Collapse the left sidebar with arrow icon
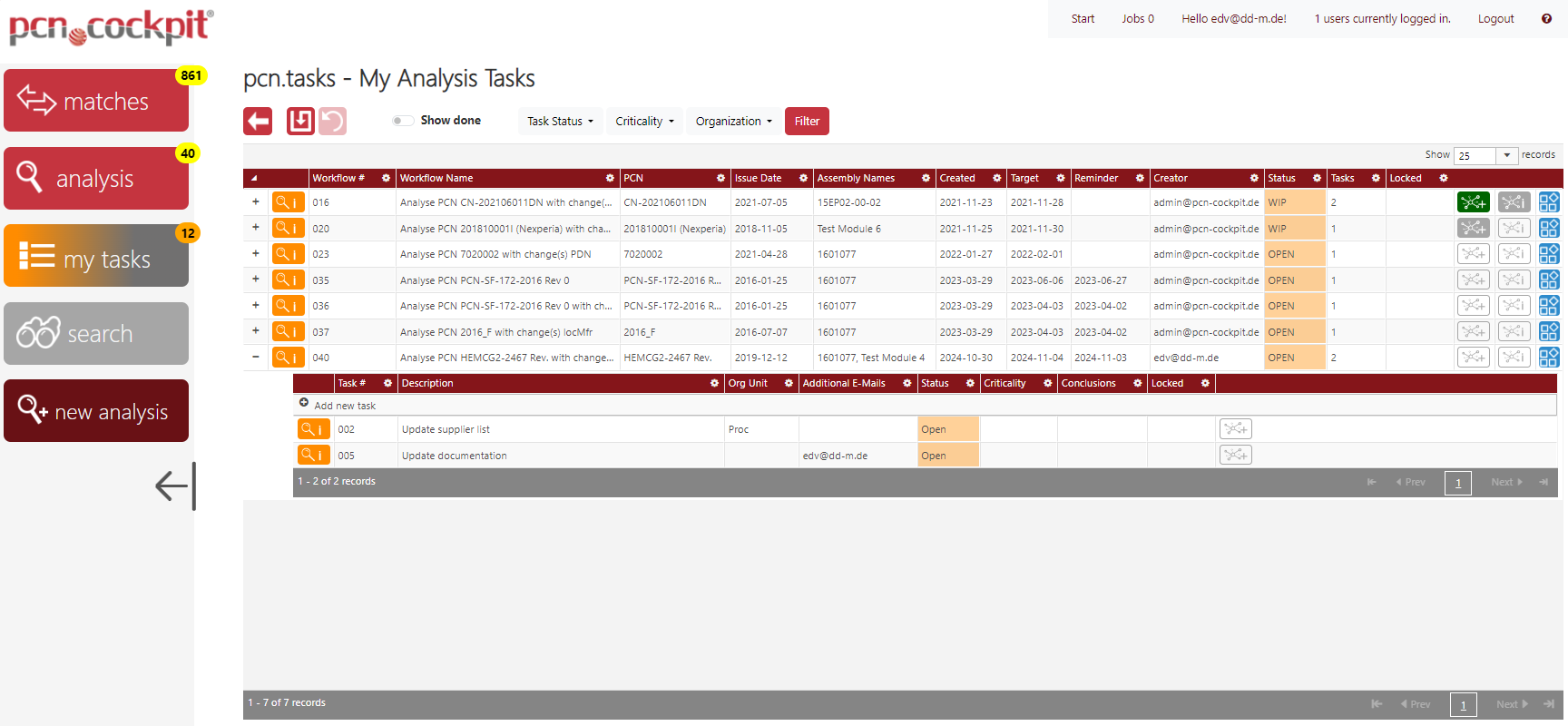 point(175,486)
